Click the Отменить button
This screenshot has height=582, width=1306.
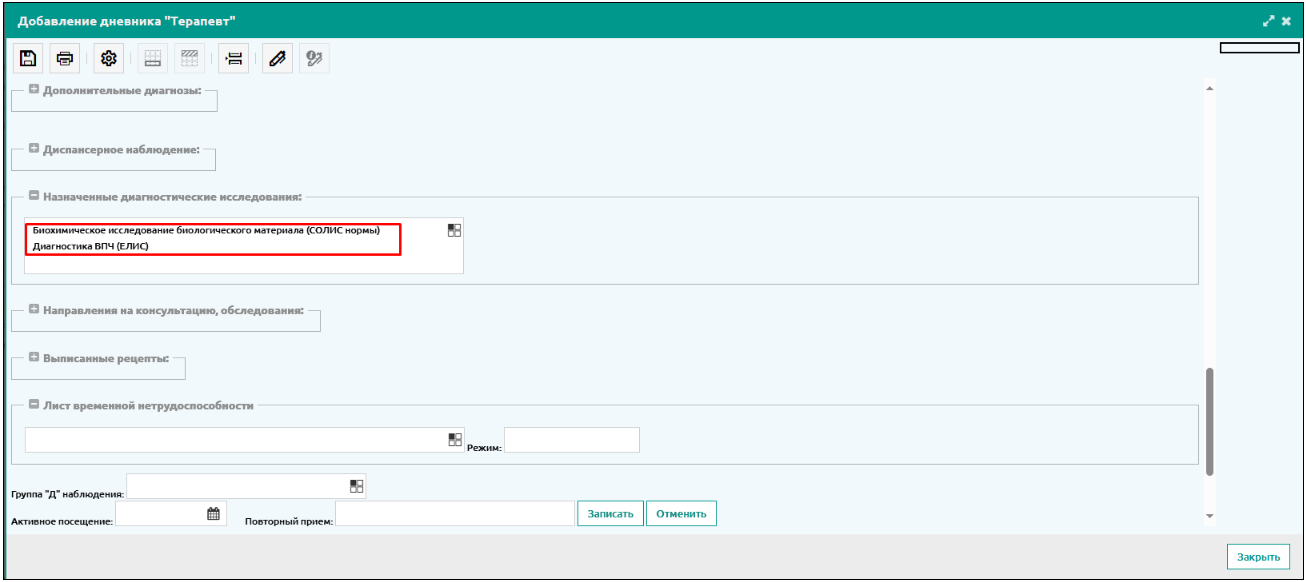(681, 514)
